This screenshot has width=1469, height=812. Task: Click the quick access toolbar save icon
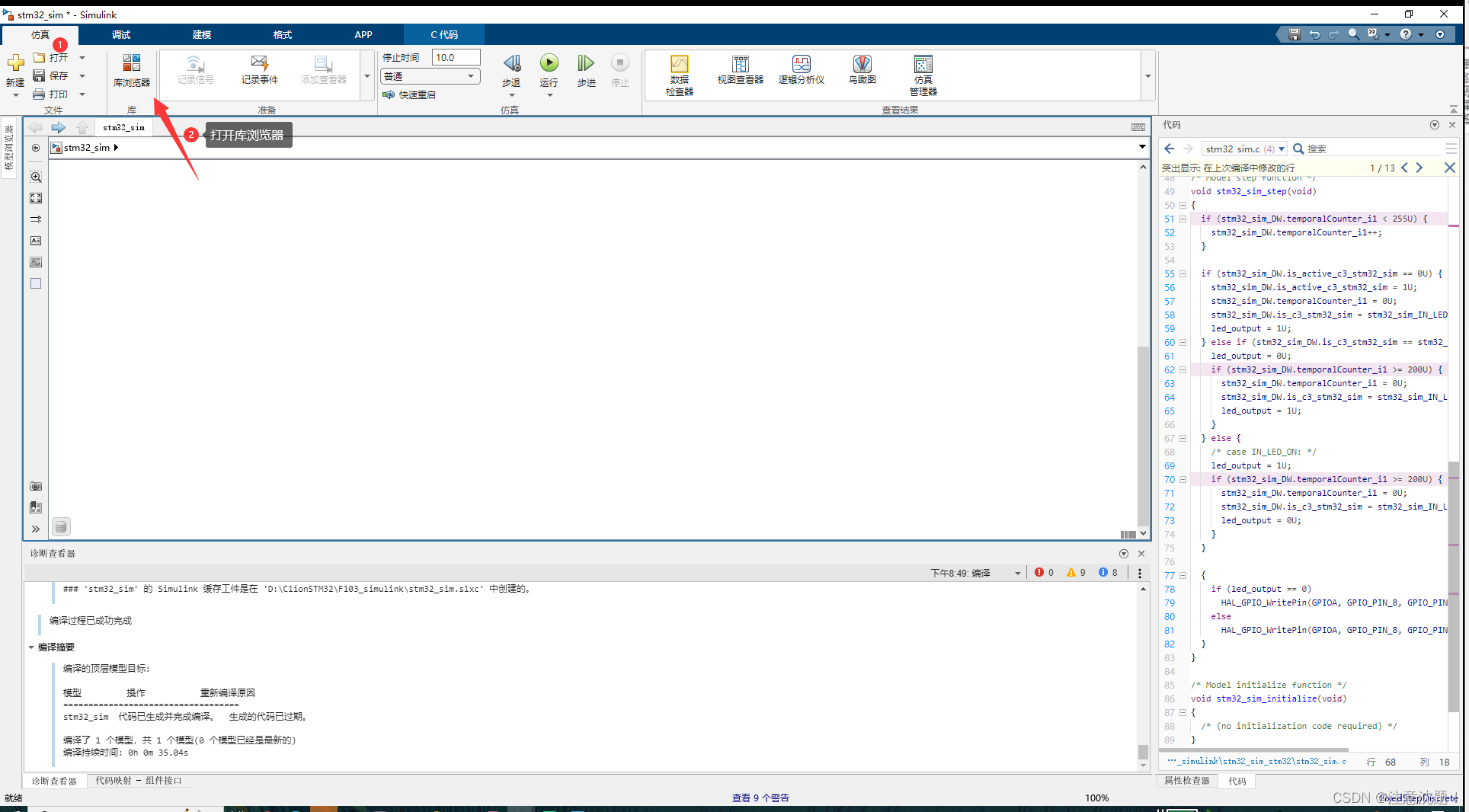coord(1294,34)
